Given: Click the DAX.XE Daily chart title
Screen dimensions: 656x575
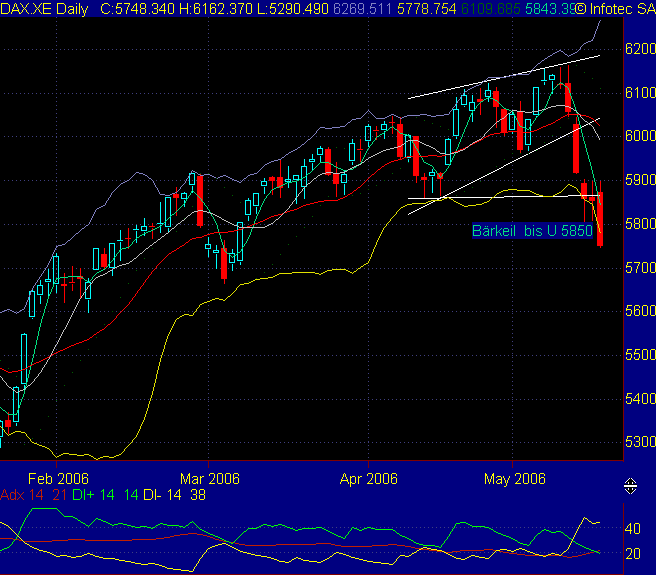Looking at the screenshot, I should click(x=44, y=8).
